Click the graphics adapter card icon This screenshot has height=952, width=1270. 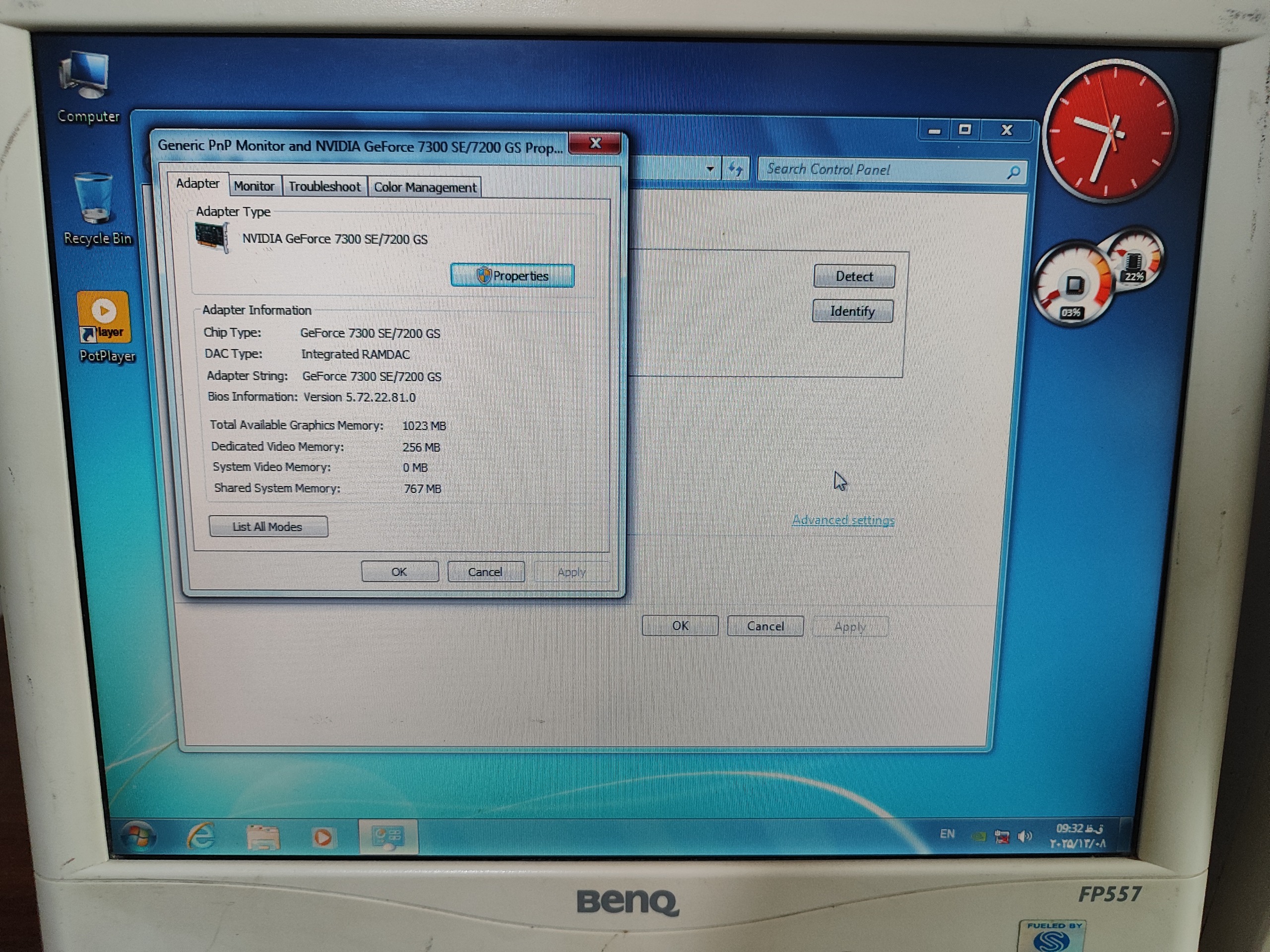click(212, 237)
